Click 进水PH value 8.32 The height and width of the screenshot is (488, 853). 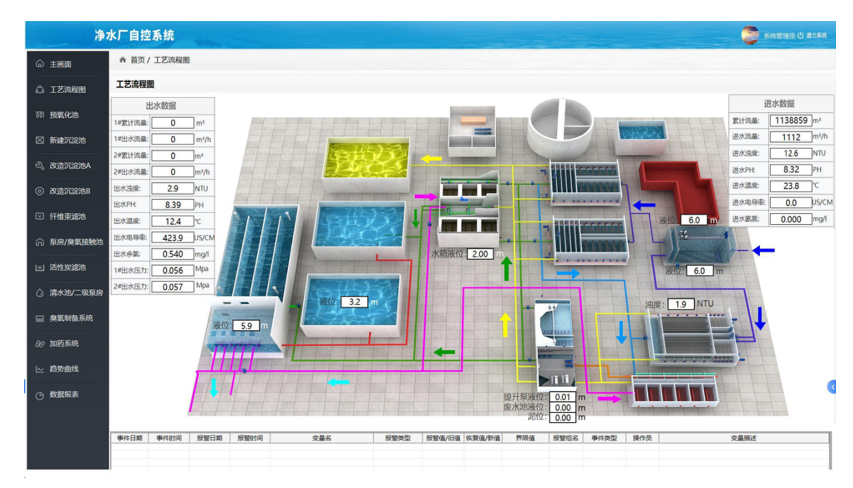point(791,170)
